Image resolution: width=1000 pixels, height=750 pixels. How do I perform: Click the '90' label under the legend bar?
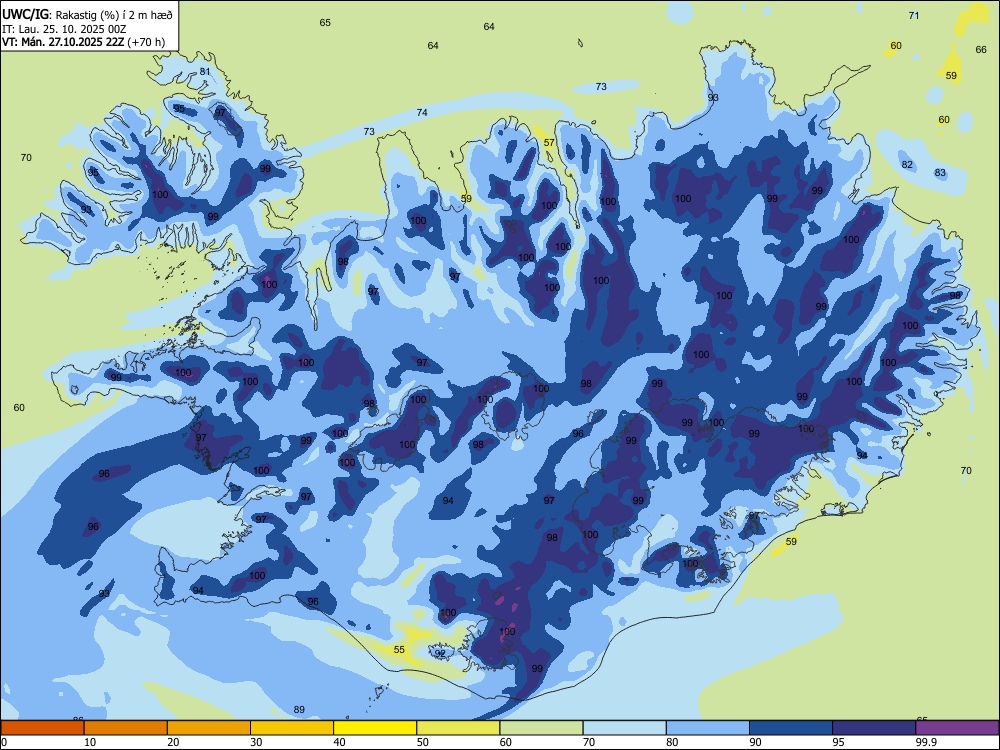coord(755,742)
